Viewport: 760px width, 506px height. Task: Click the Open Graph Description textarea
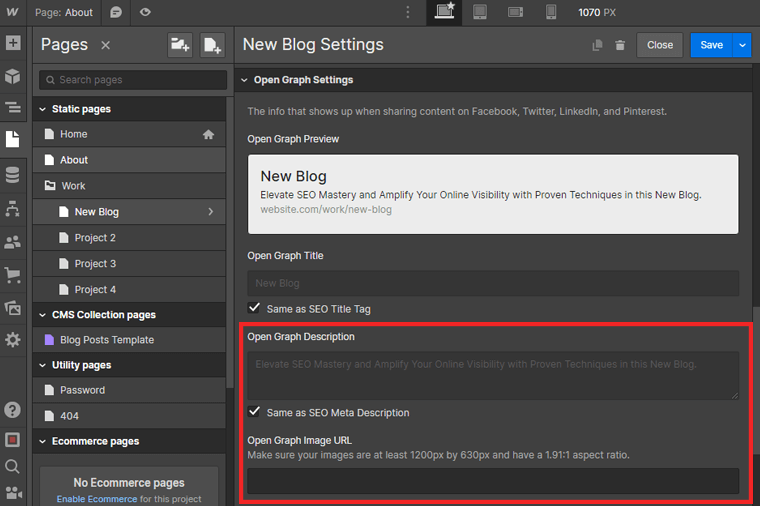493,376
